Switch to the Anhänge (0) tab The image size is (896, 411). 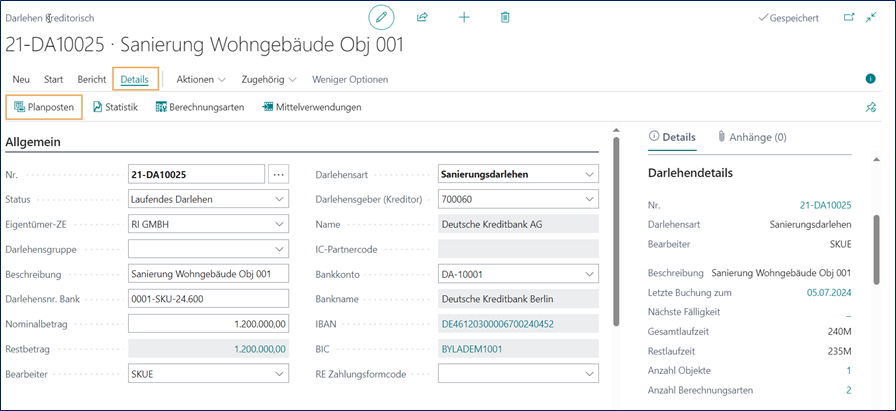[752, 137]
